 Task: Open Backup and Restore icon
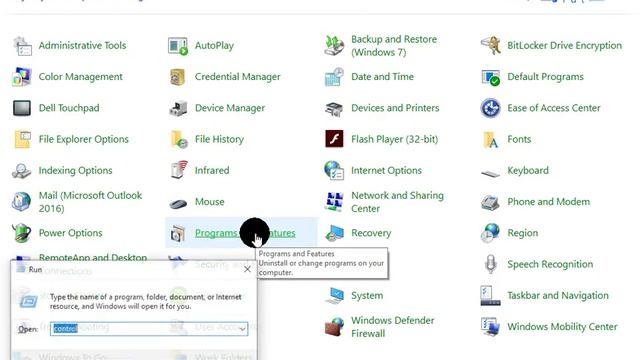334,46
